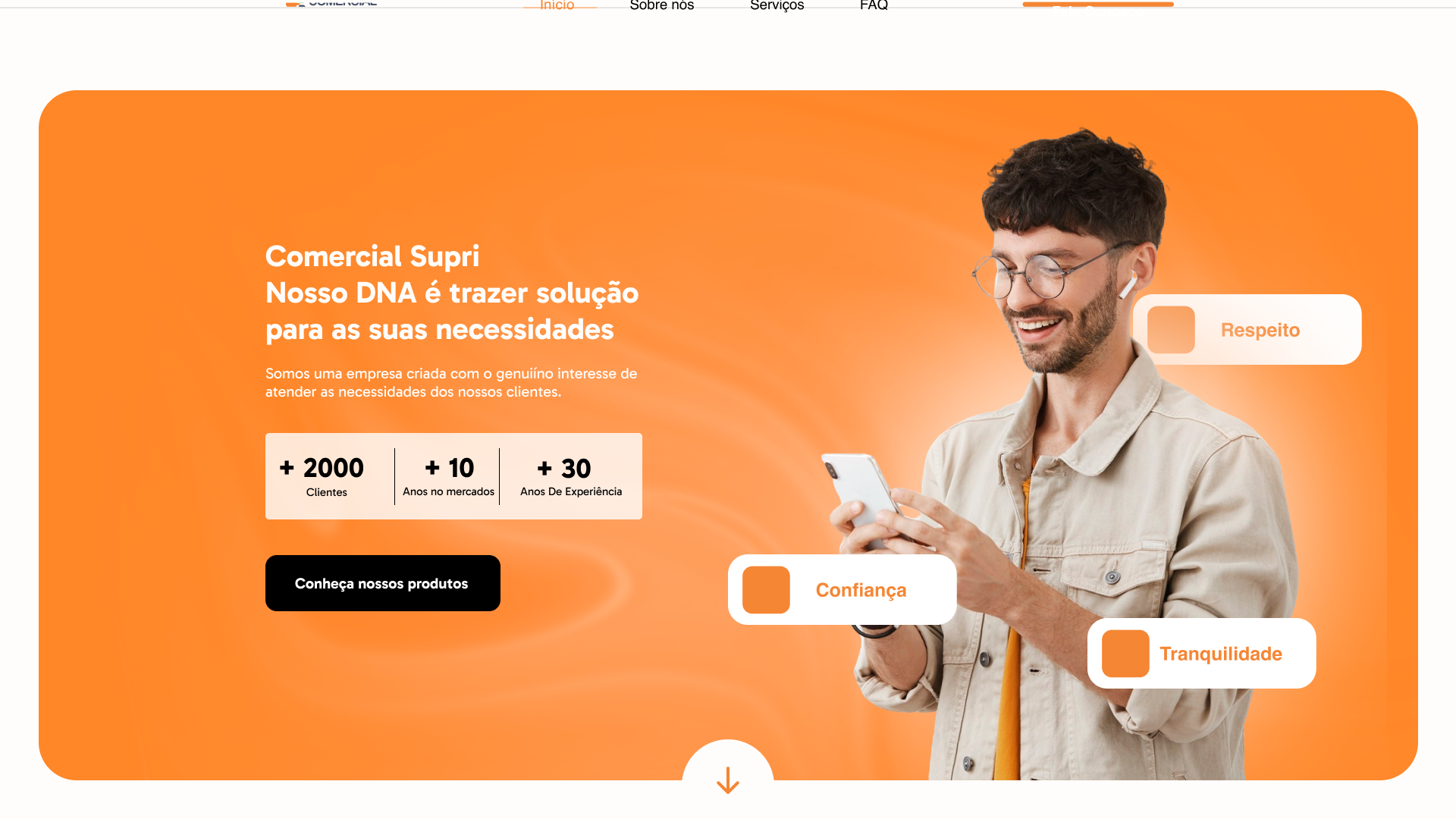
Task: Click the pale square icon beside Respeito
Action: pyautogui.click(x=1171, y=330)
